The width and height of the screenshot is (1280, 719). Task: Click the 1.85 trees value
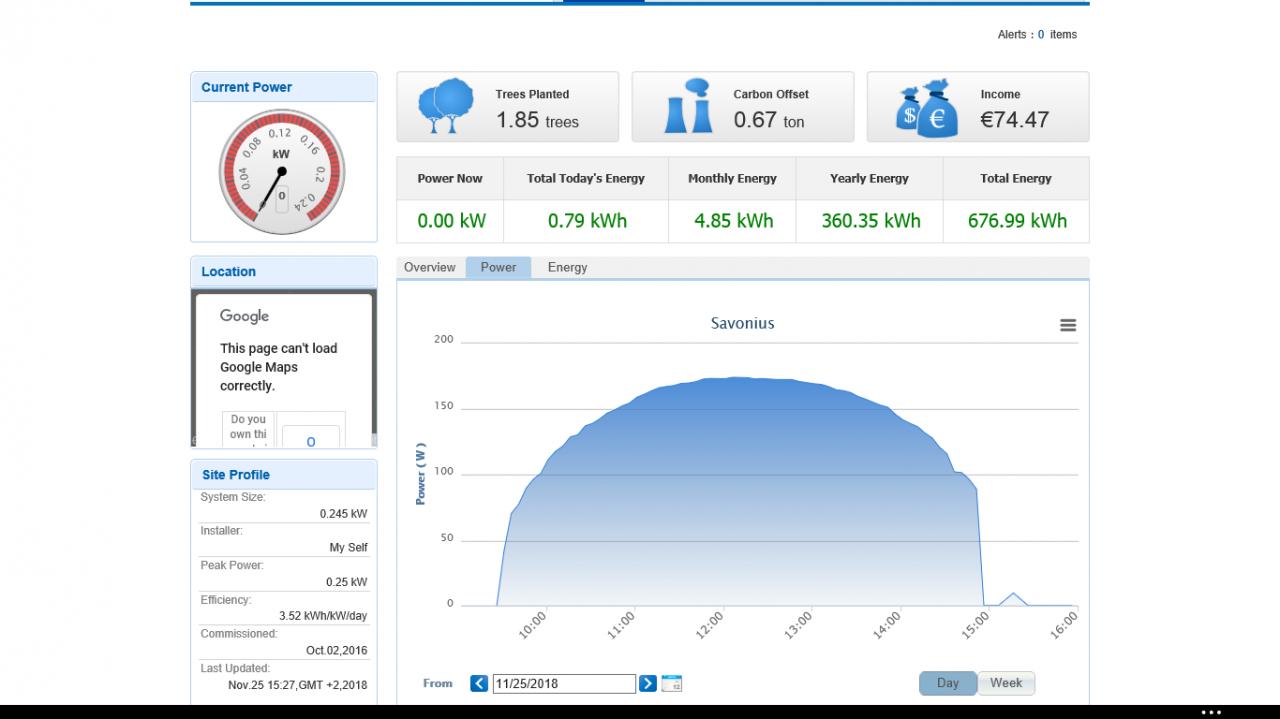(x=537, y=121)
